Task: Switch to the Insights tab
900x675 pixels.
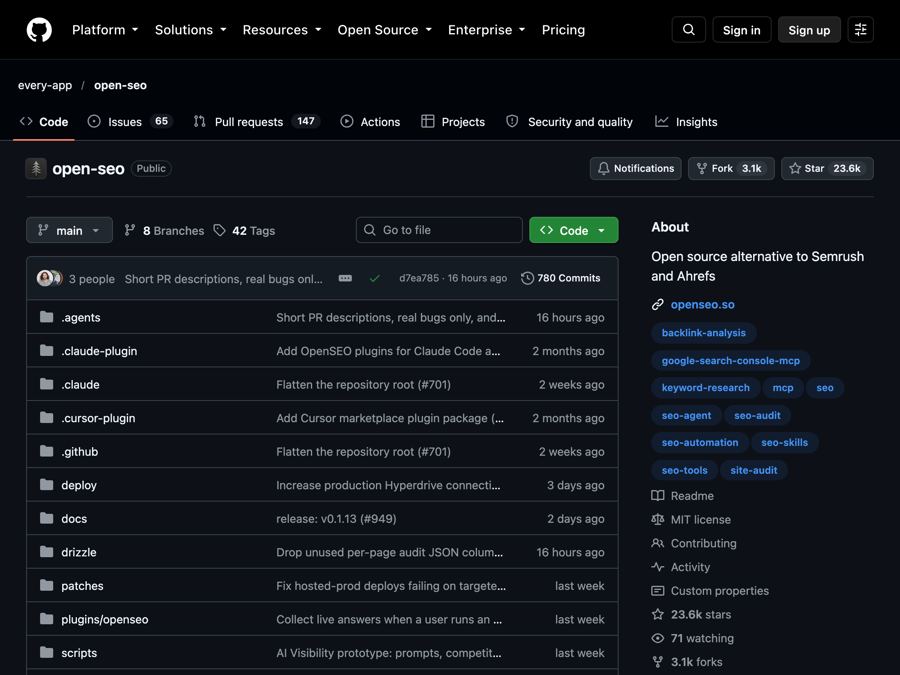Action: (x=686, y=122)
